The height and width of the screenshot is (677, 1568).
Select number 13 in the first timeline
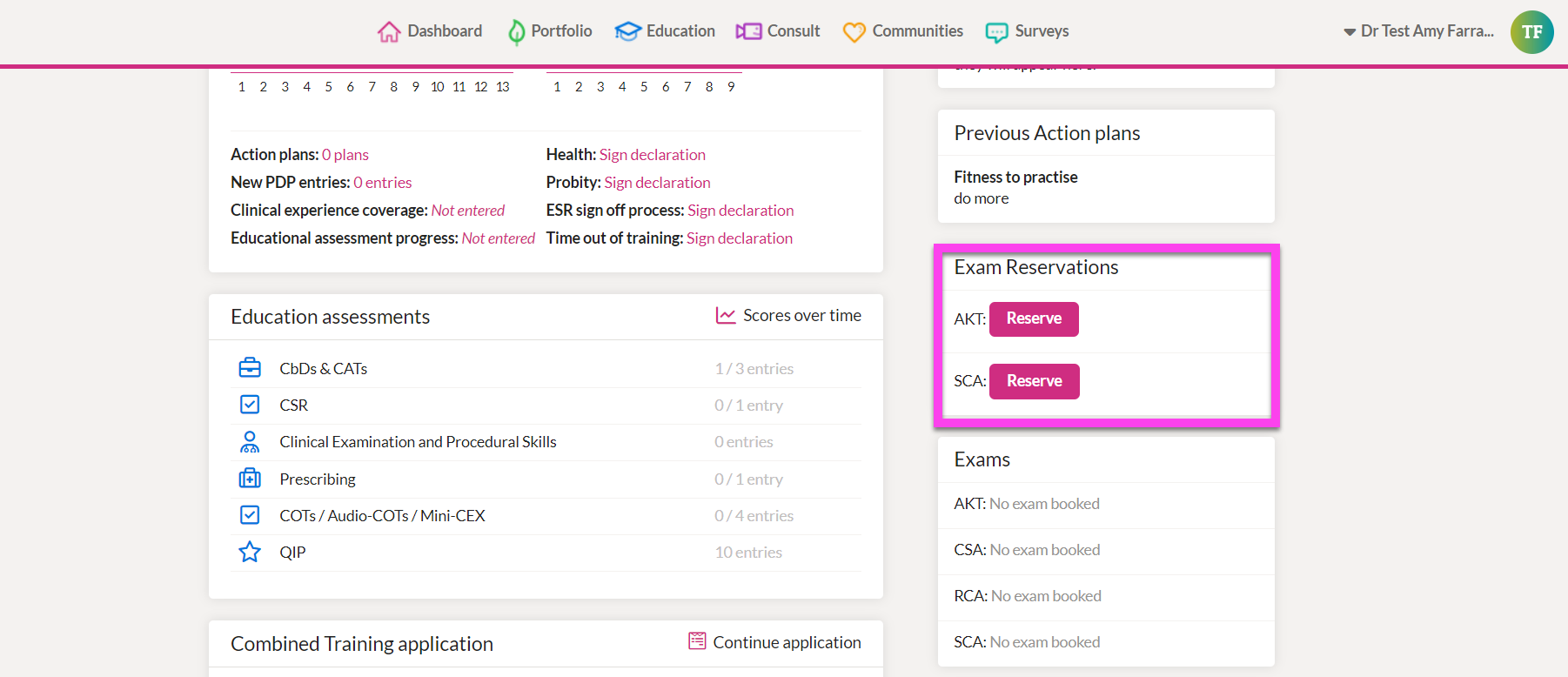[503, 87]
